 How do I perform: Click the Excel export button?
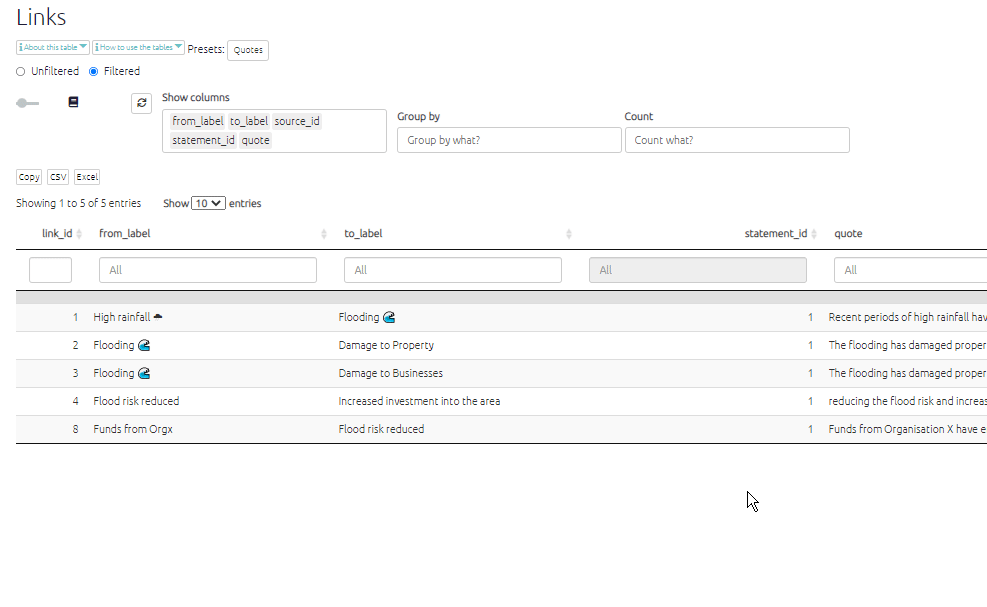point(87,177)
